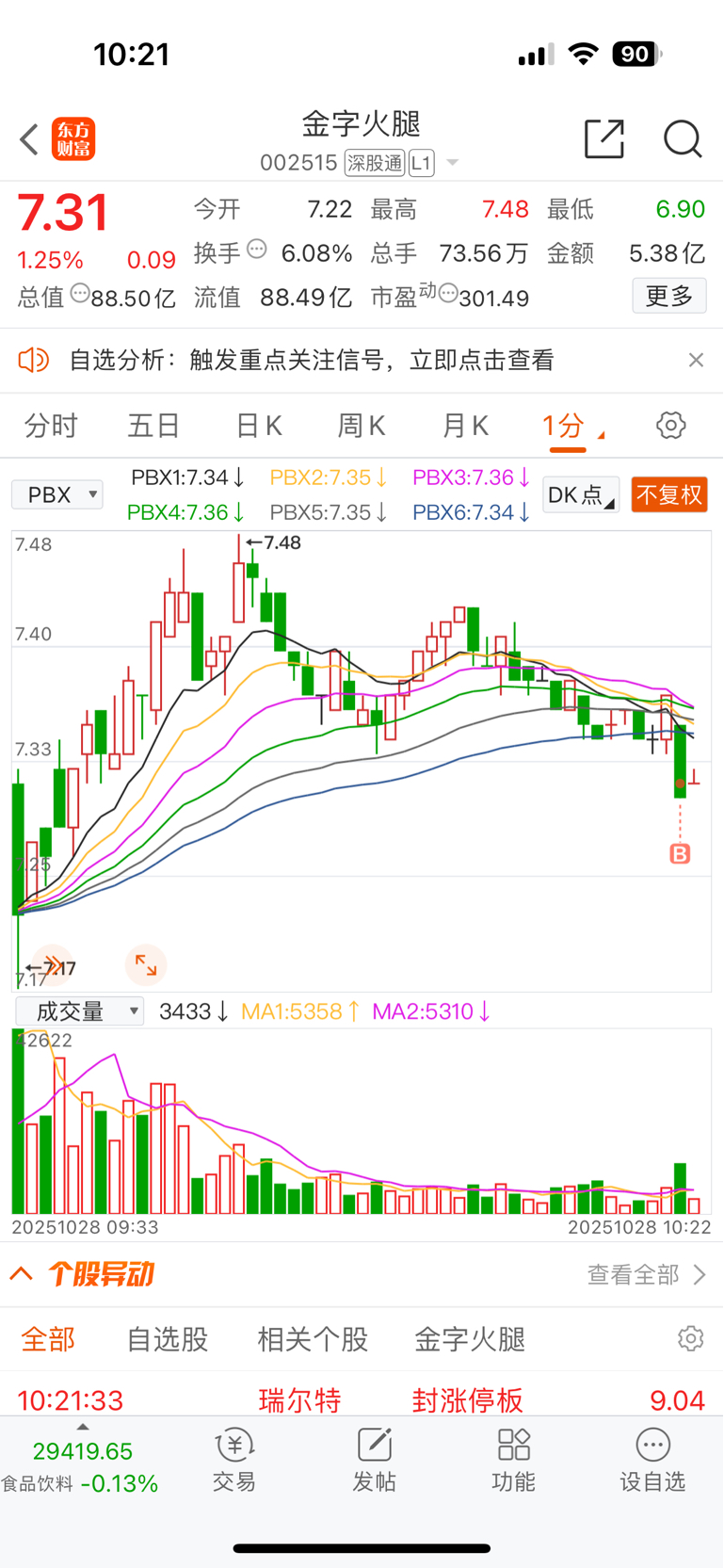Tap the B buy marker on chart
Screen dimensions: 724x1568
click(680, 854)
